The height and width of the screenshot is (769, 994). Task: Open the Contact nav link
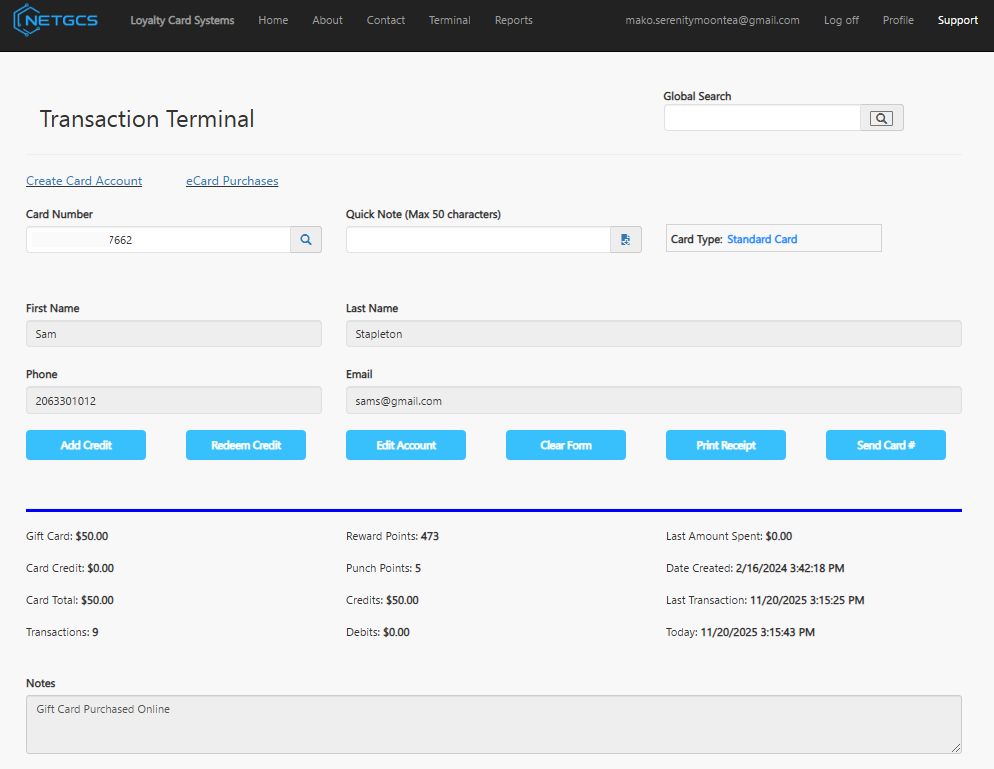coord(386,20)
